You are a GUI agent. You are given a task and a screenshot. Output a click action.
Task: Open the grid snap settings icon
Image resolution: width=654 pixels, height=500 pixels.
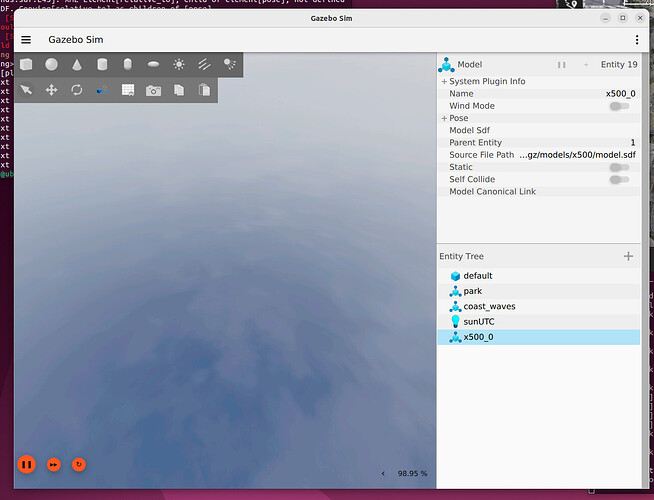pos(128,90)
